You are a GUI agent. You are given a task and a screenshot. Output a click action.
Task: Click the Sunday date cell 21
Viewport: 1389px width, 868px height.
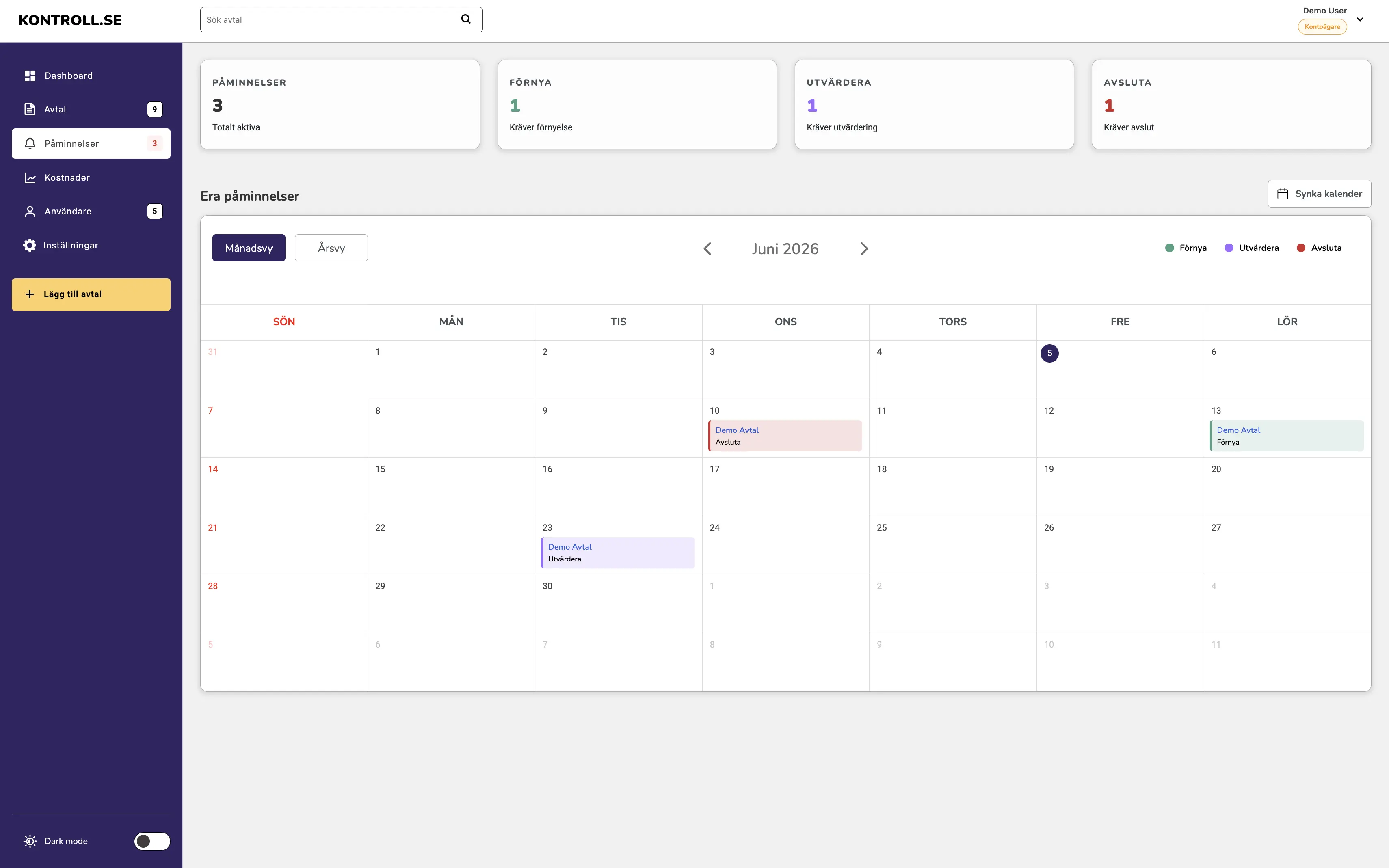[284, 545]
